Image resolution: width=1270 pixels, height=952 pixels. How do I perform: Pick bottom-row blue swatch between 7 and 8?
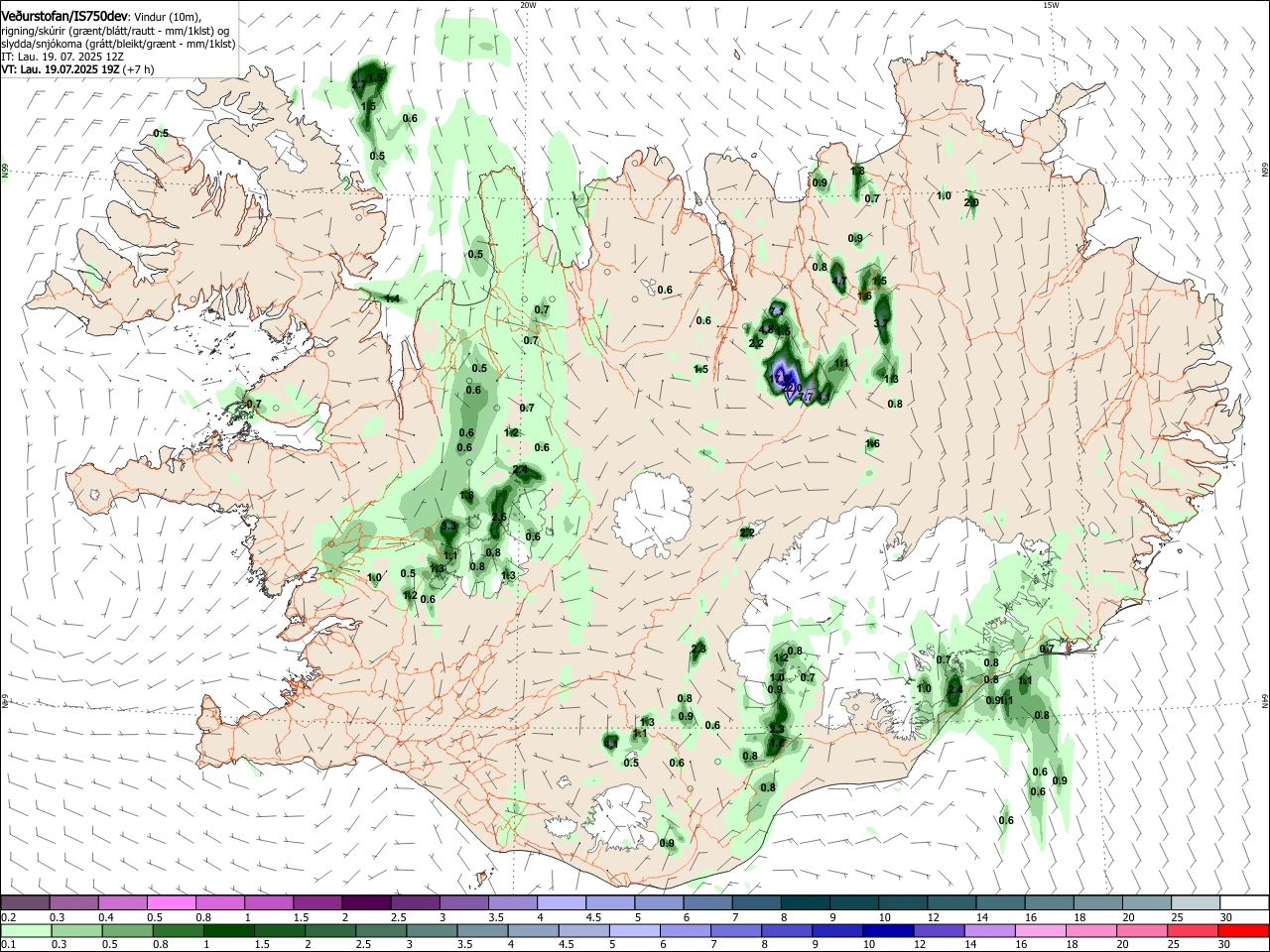click(x=735, y=930)
